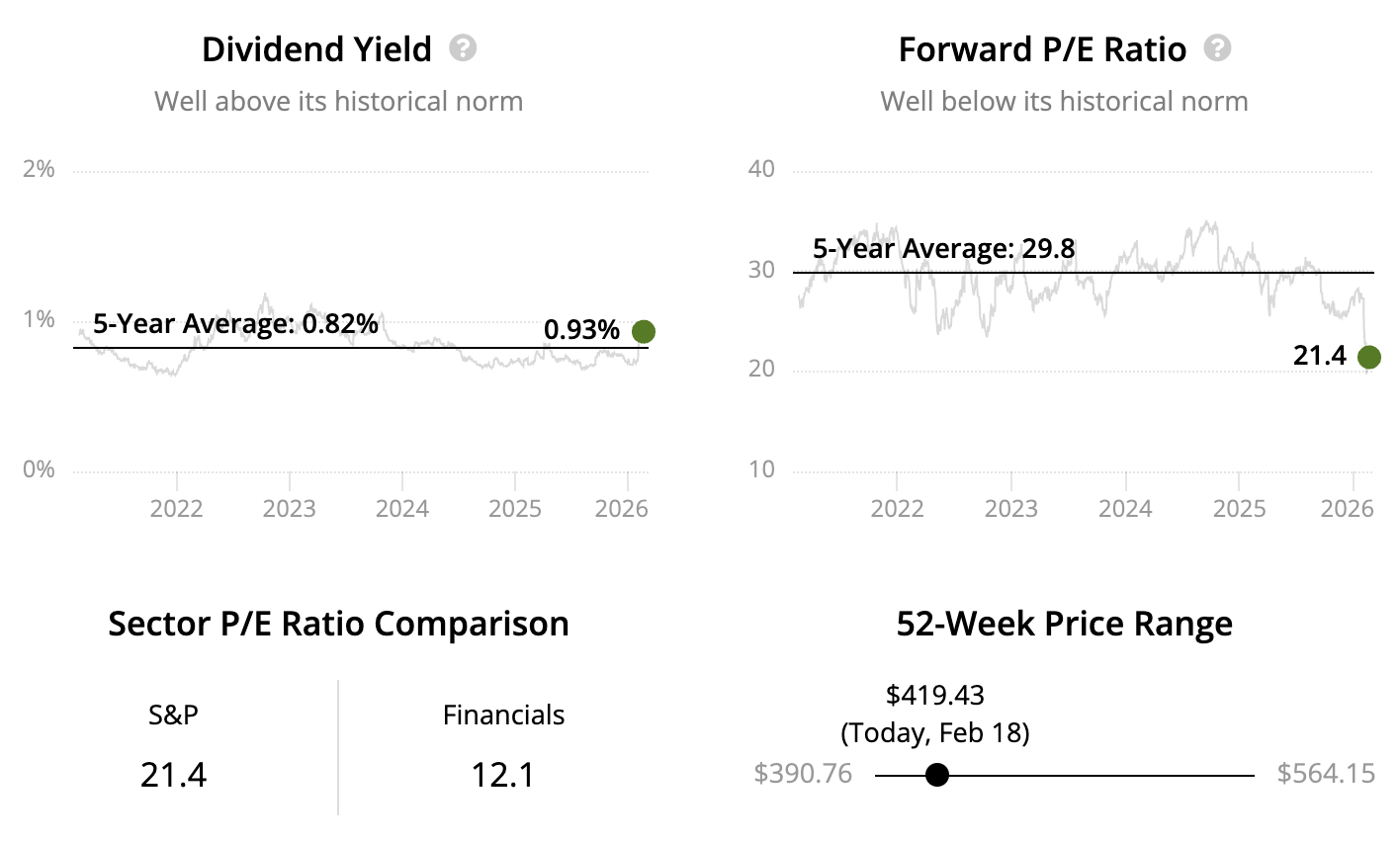The width and height of the screenshot is (1400, 842).
Task: Click the $419.43 current price label
Action: click(x=935, y=695)
